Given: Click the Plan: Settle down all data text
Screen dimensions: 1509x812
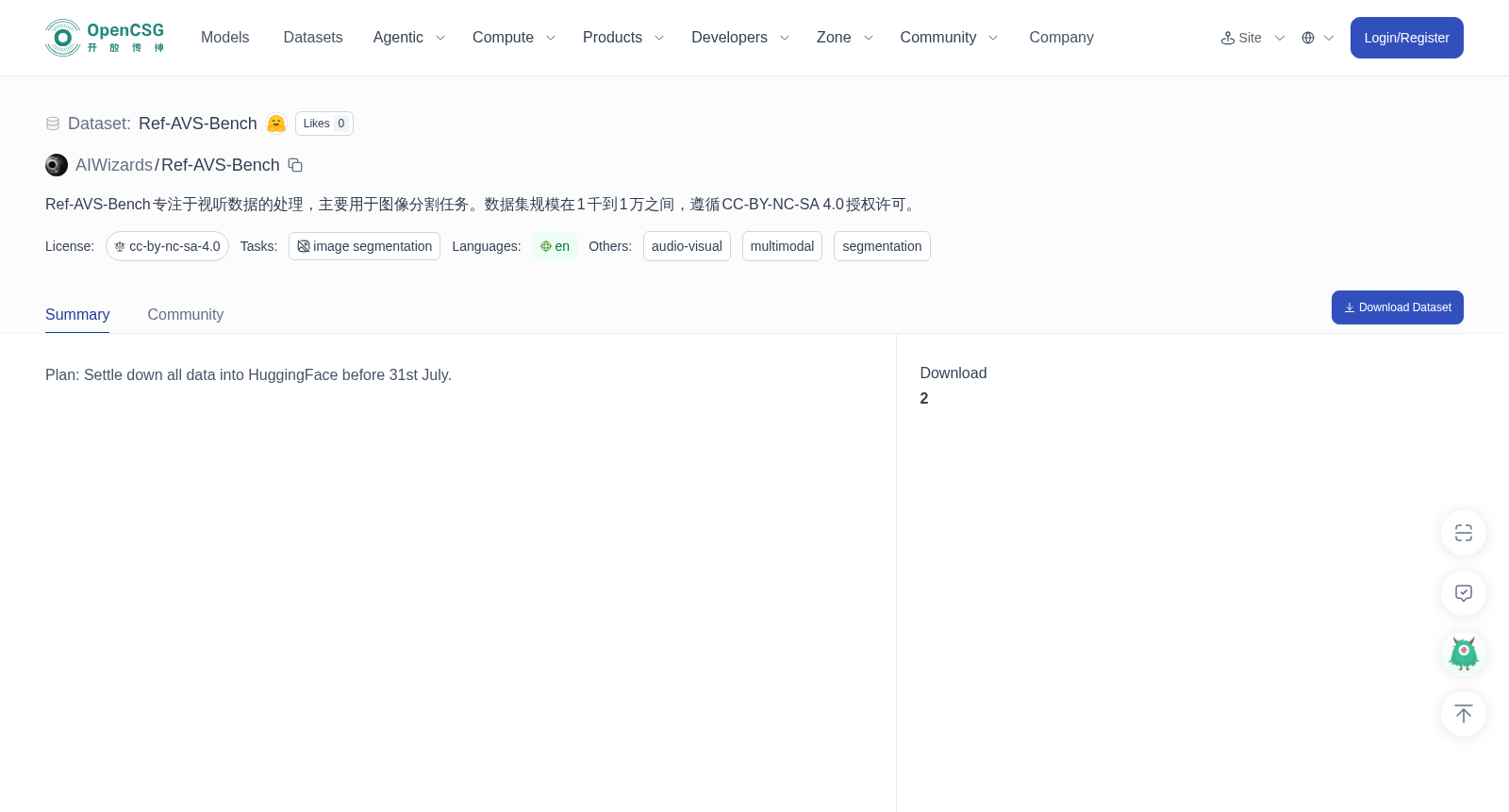Looking at the screenshot, I should [248, 375].
